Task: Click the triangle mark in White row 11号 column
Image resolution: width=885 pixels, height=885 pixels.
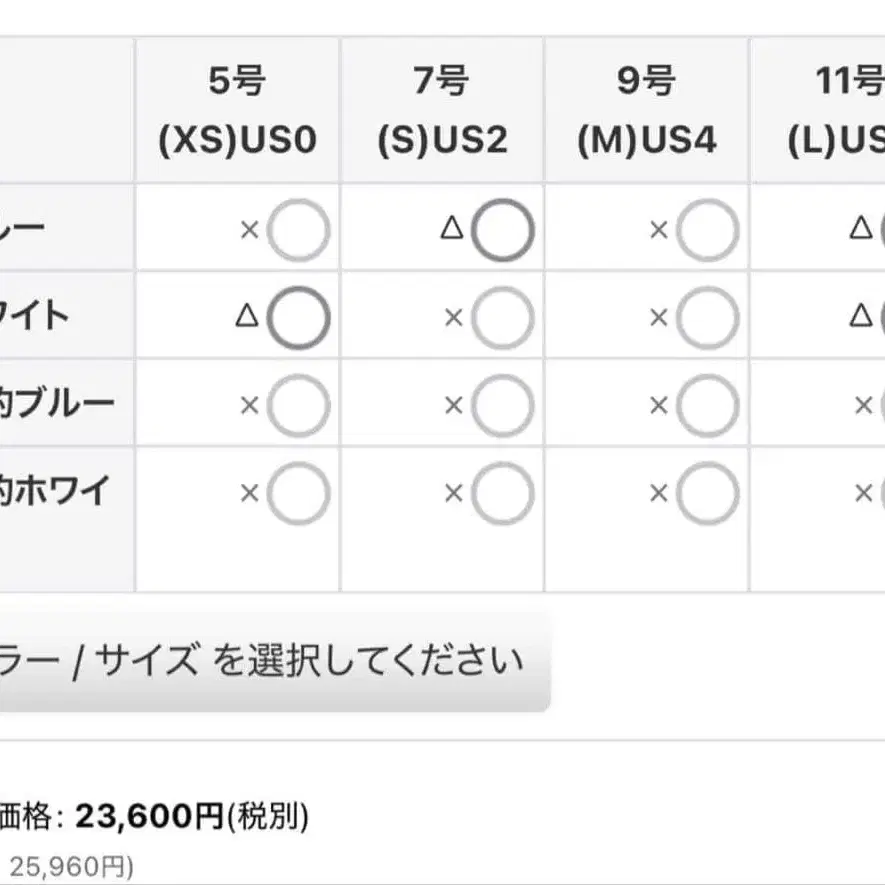Action: [x=860, y=316]
